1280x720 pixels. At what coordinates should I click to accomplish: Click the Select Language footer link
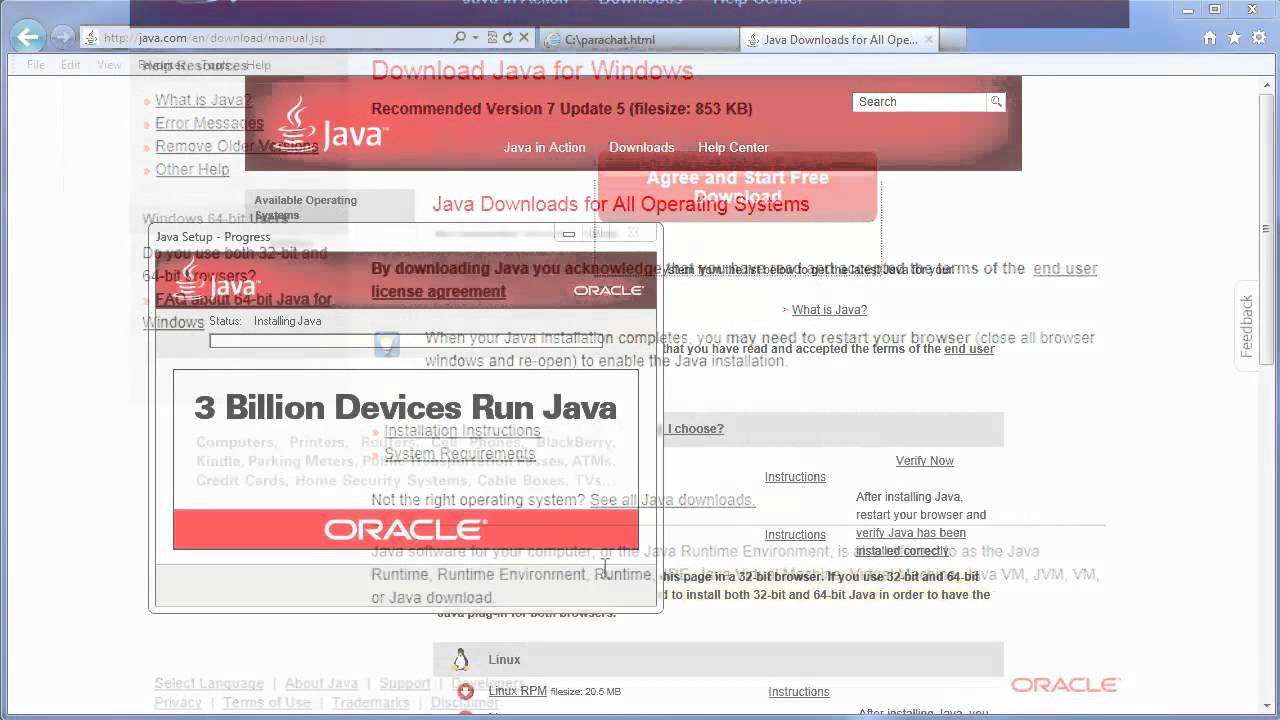point(209,683)
